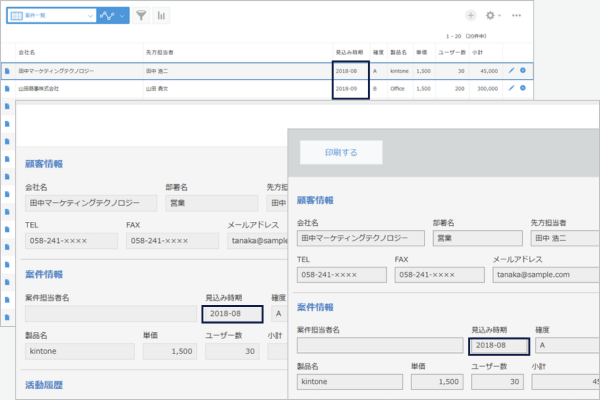Click FAX field in the print window
The height and width of the screenshot is (400, 600).
(x=440, y=275)
